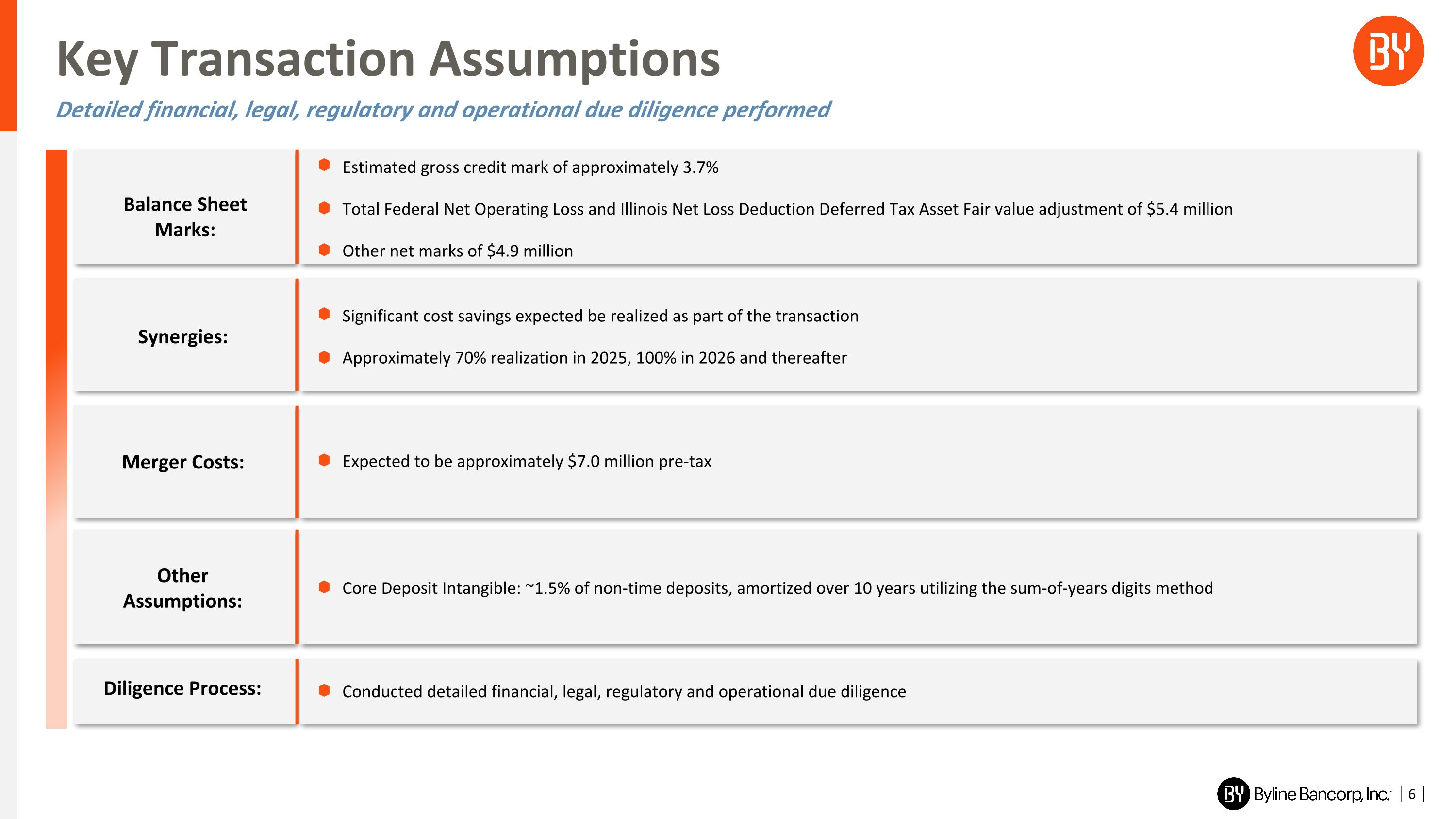The width and height of the screenshot is (1456, 819).
Task: Click bullet beside $7.0 million pre-tax line
Action: click(x=324, y=460)
